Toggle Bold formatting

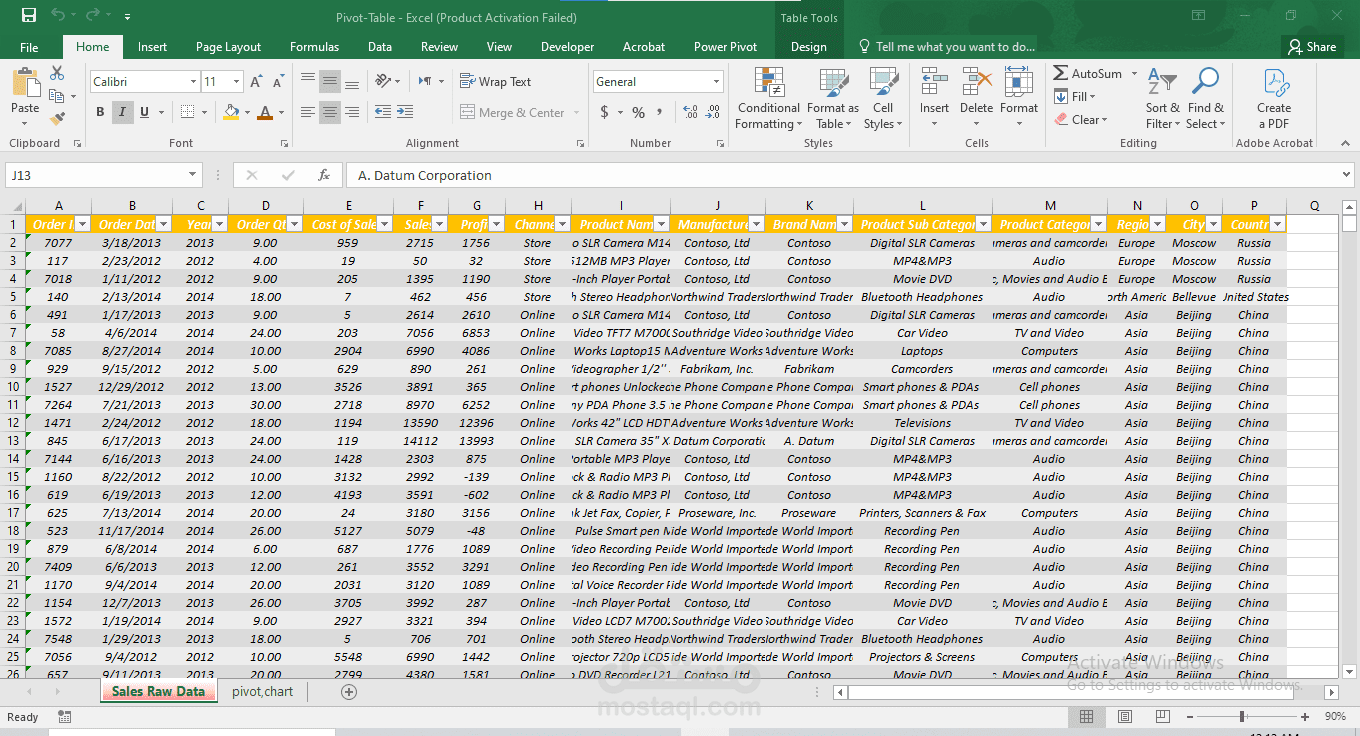click(x=100, y=112)
